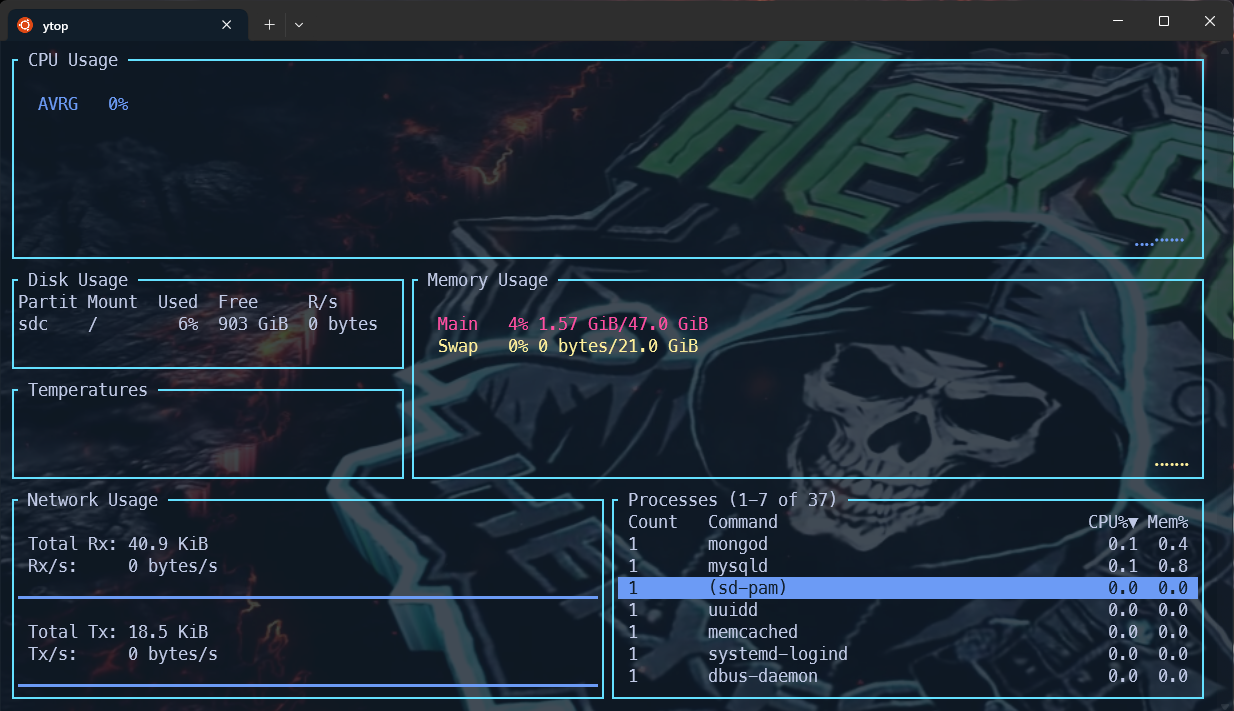The height and width of the screenshot is (711, 1234).
Task: Click the 0% value beside AVRG
Action: 118,104
